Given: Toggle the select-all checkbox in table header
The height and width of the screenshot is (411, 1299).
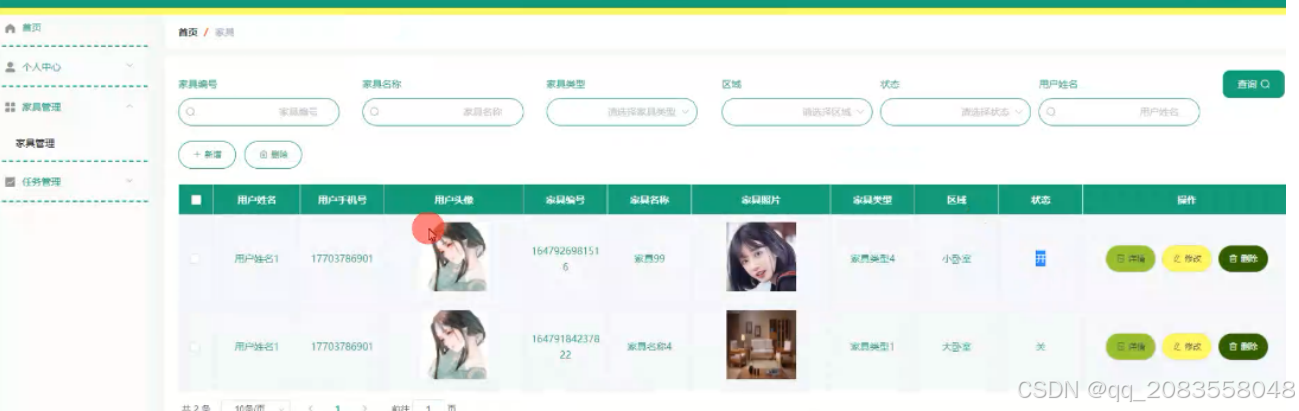Looking at the screenshot, I should point(196,200).
